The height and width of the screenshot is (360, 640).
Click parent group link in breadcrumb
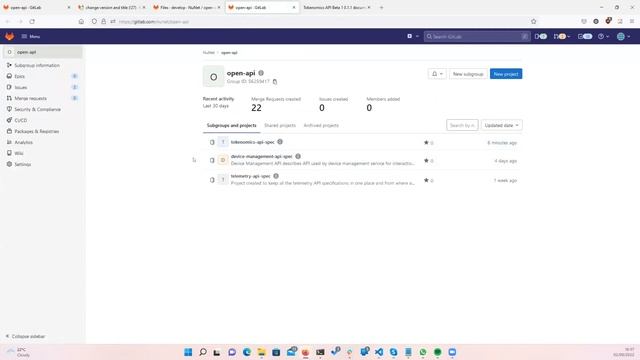[x=209, y=53]
